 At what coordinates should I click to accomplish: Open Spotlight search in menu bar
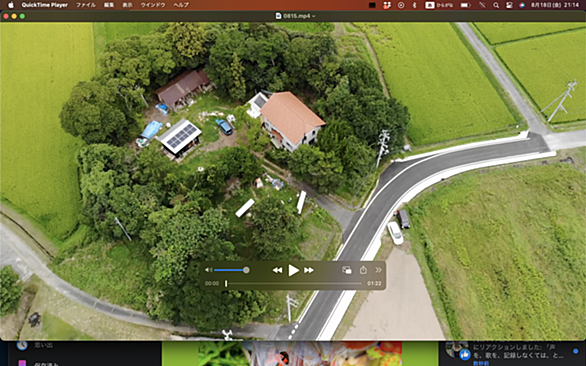pyautogui.click(x=496, y=5)
